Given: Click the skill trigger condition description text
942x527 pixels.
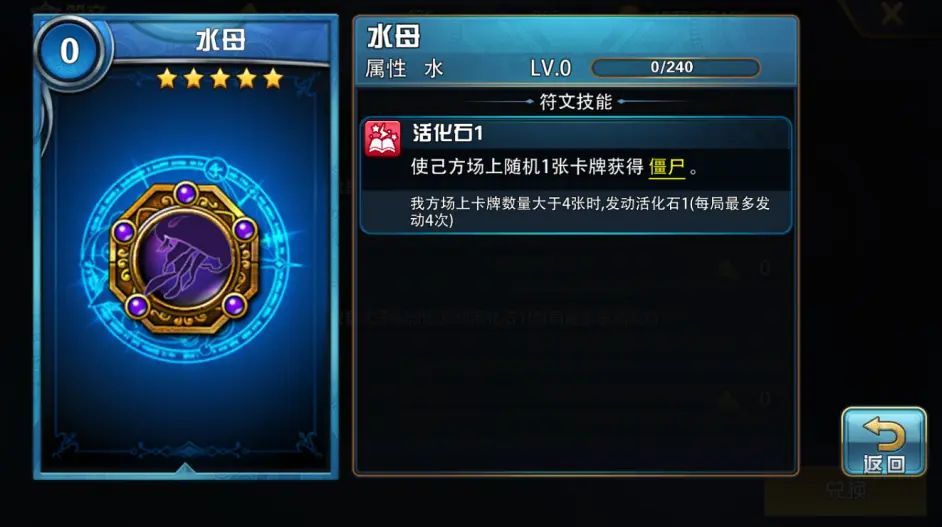Looking at the screenshot, I should [x=589, y=212].
